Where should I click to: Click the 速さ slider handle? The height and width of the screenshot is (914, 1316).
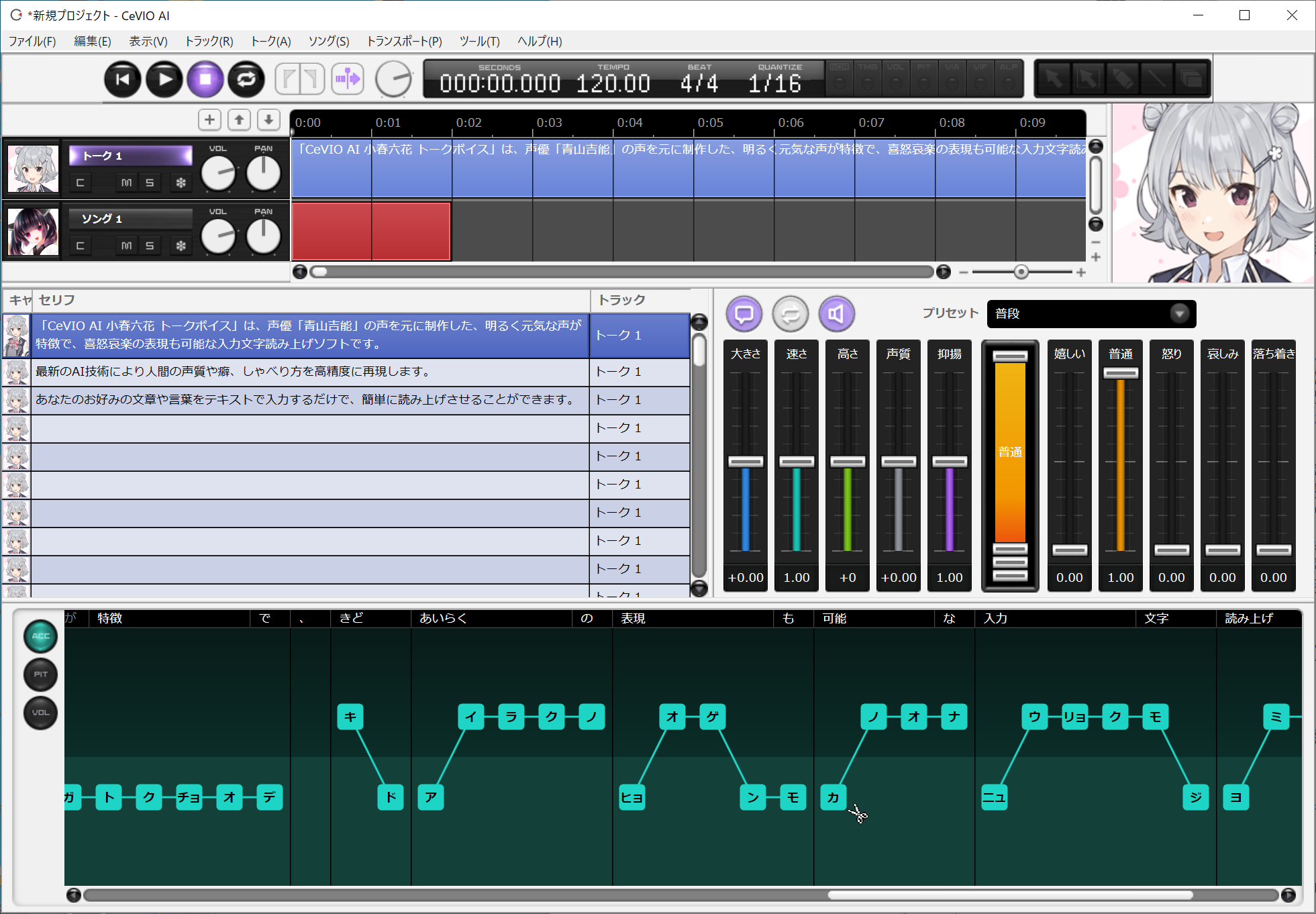(x=797, y=462)
